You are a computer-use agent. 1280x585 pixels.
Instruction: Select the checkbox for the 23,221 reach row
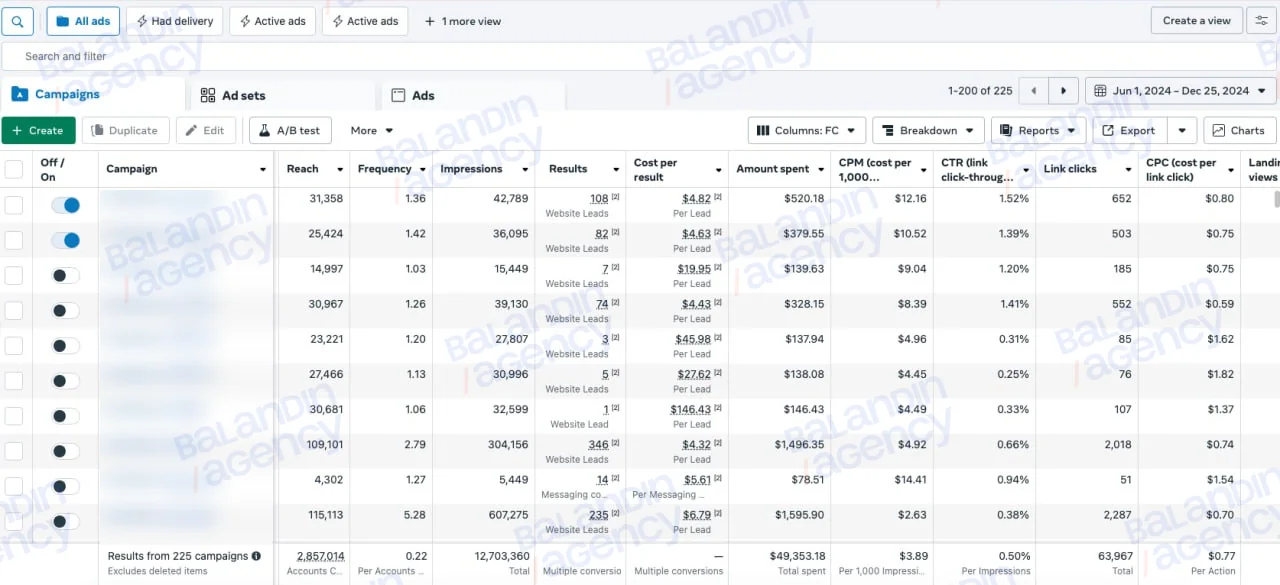(x=14, y=346)
